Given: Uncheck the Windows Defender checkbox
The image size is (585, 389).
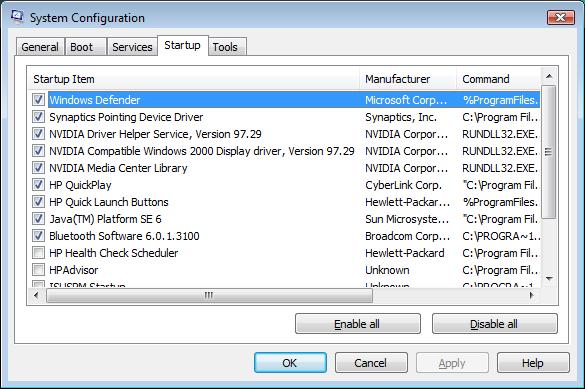Looking at the screenshot, I should [x=38, y=100].
